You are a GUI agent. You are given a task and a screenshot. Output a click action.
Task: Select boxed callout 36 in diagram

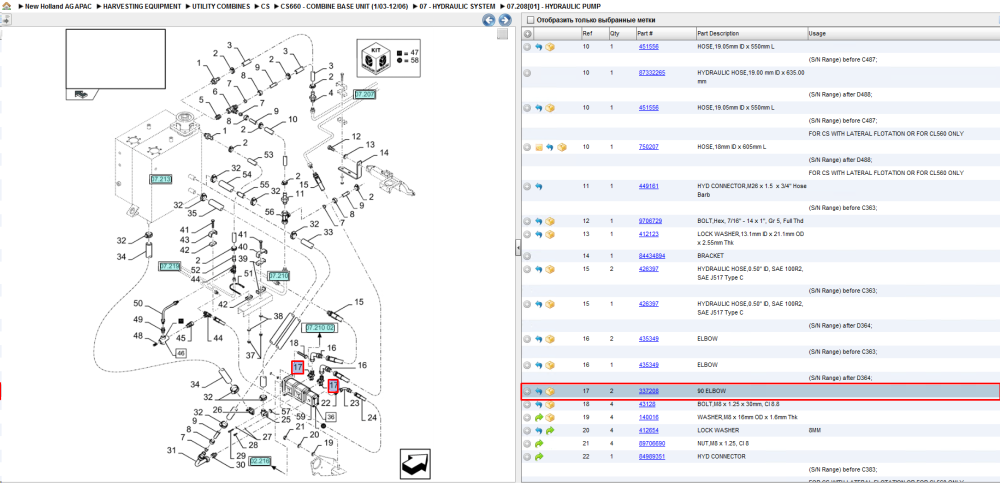[331, 417]
